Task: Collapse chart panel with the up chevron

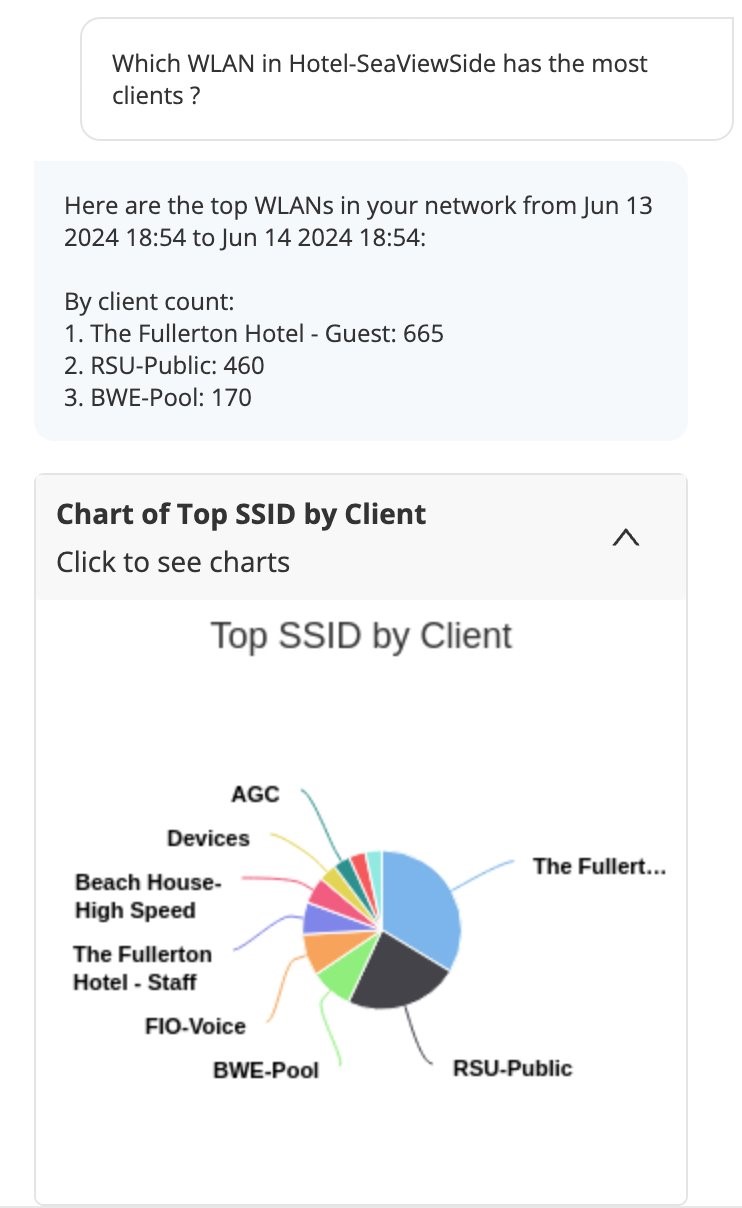Action: click(x=625, y=538)
